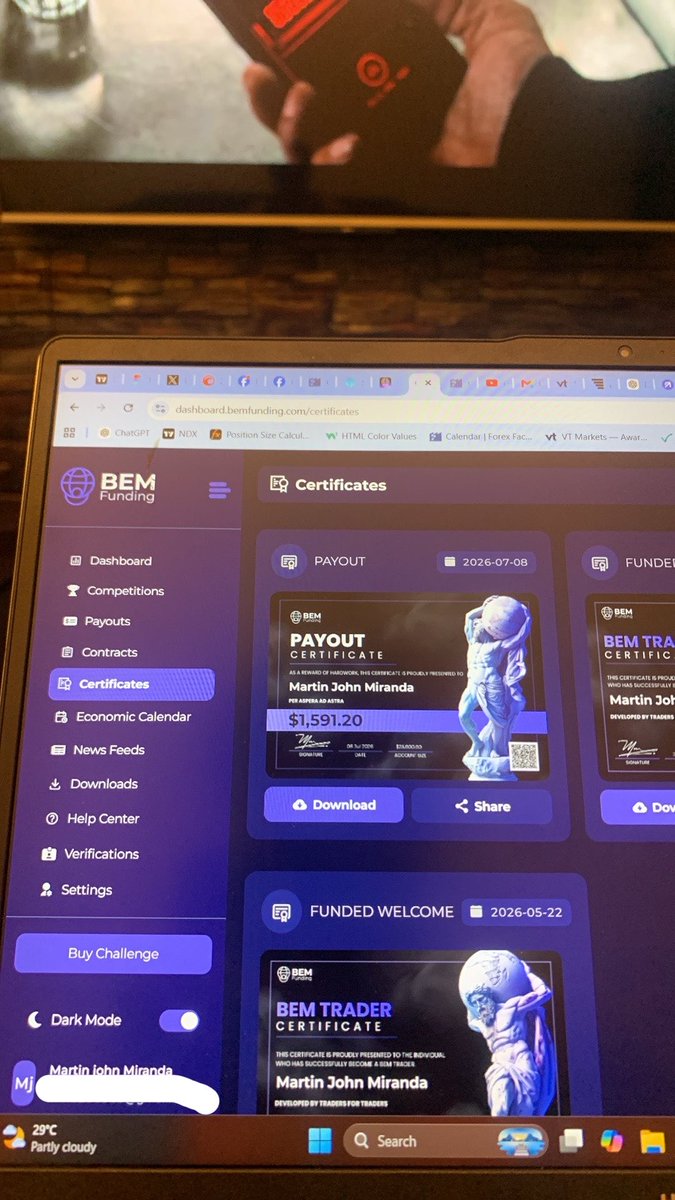Open the HTML Color Values bookmark
675x1200 pixels.
pyautogui.click(x=371, y=436)
